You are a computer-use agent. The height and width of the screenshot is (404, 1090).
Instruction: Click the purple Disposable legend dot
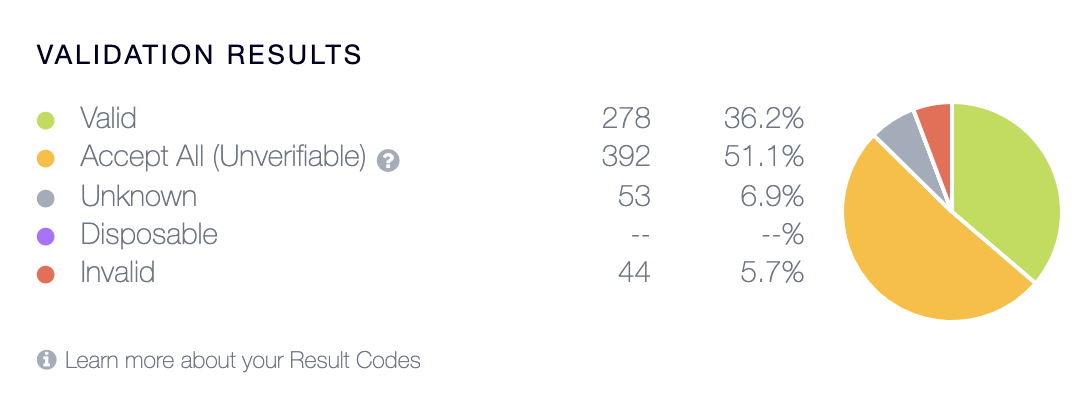point(46,237)
